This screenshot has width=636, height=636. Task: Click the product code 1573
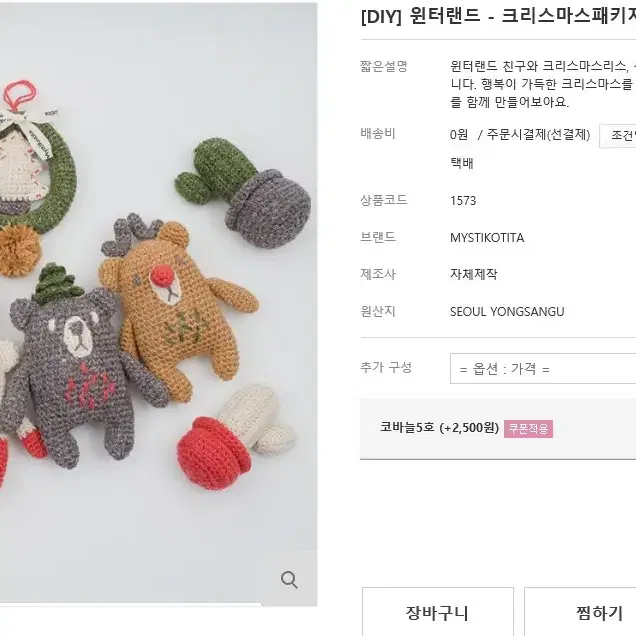pos(463,200)
